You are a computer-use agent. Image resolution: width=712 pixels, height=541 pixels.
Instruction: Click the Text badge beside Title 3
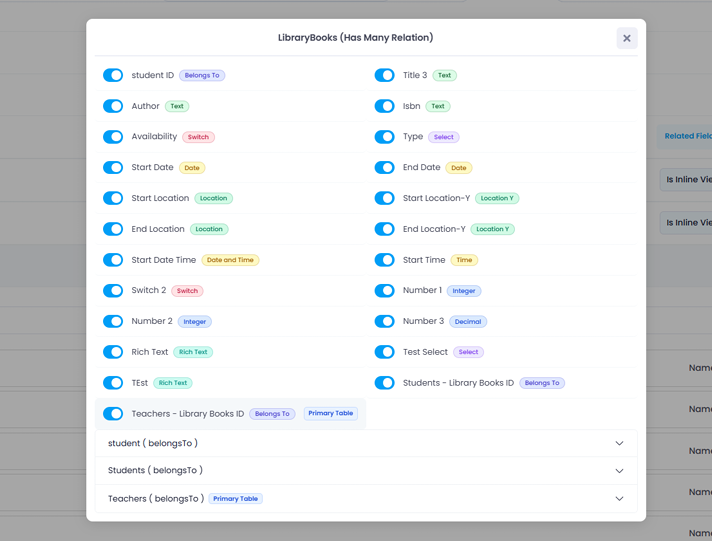point(445,75)
